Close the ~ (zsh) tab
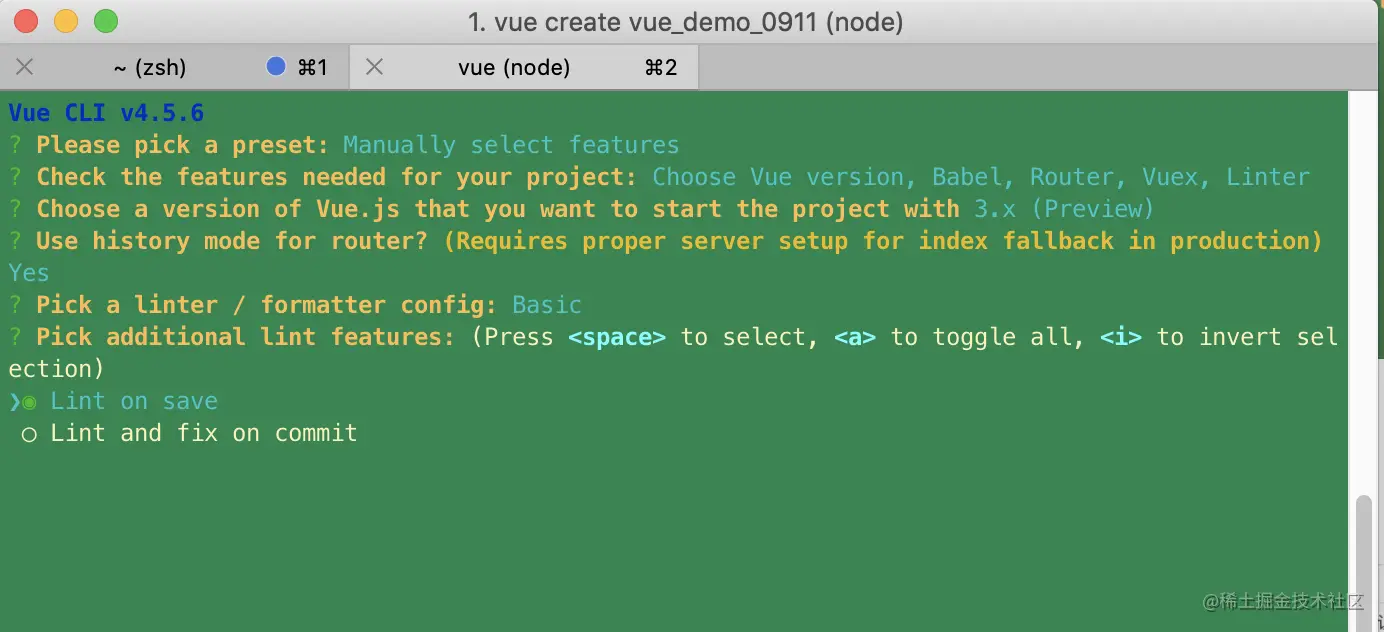1384x632 pixels. (25, 67)
